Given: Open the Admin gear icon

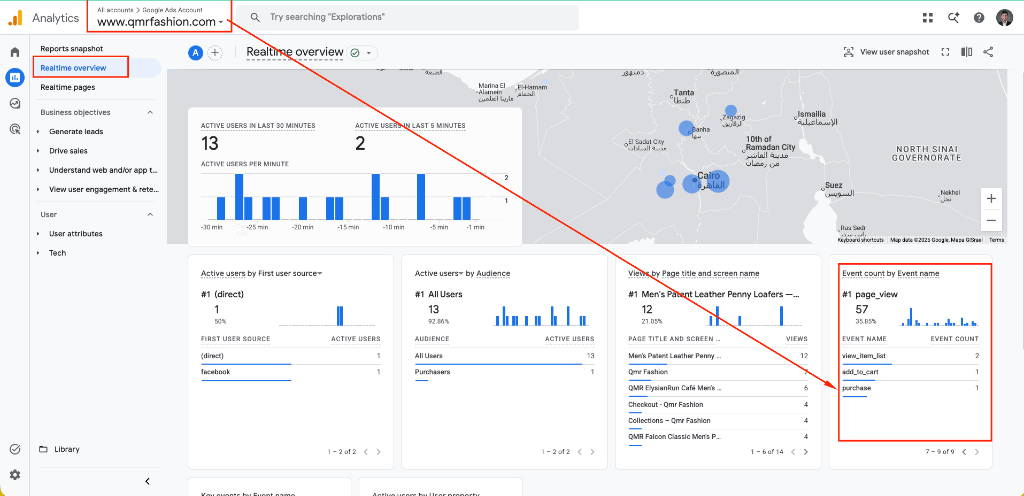Looking at the screenshot, I should tap(14, 475).
